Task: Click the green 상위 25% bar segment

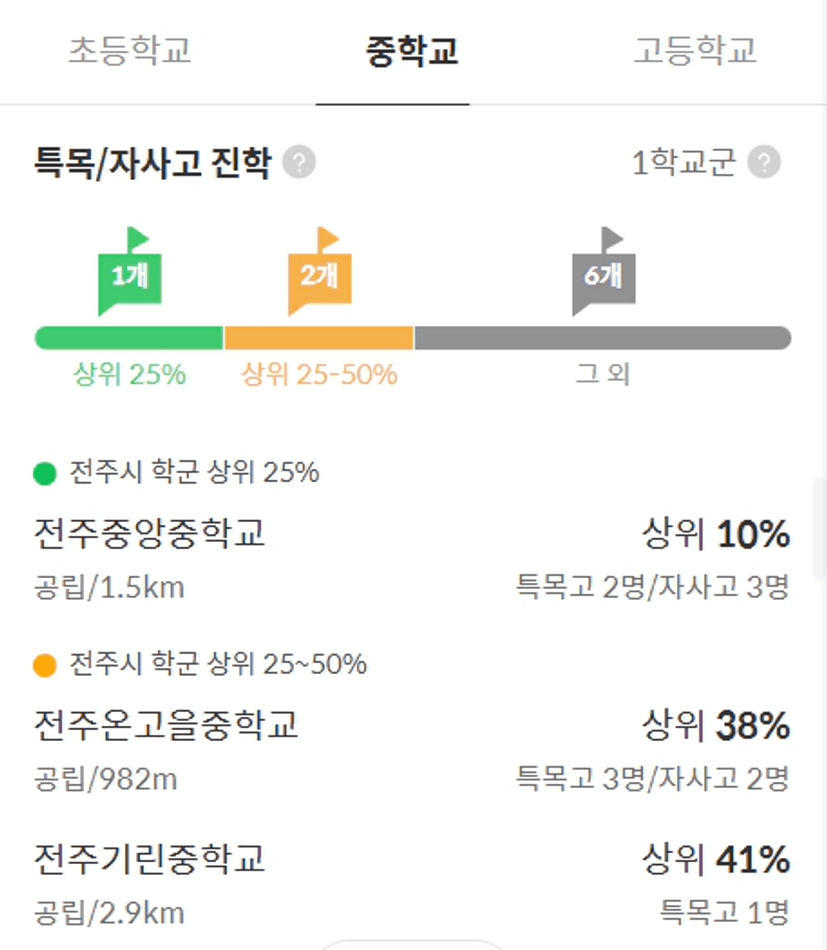Action: coord(129,338)
